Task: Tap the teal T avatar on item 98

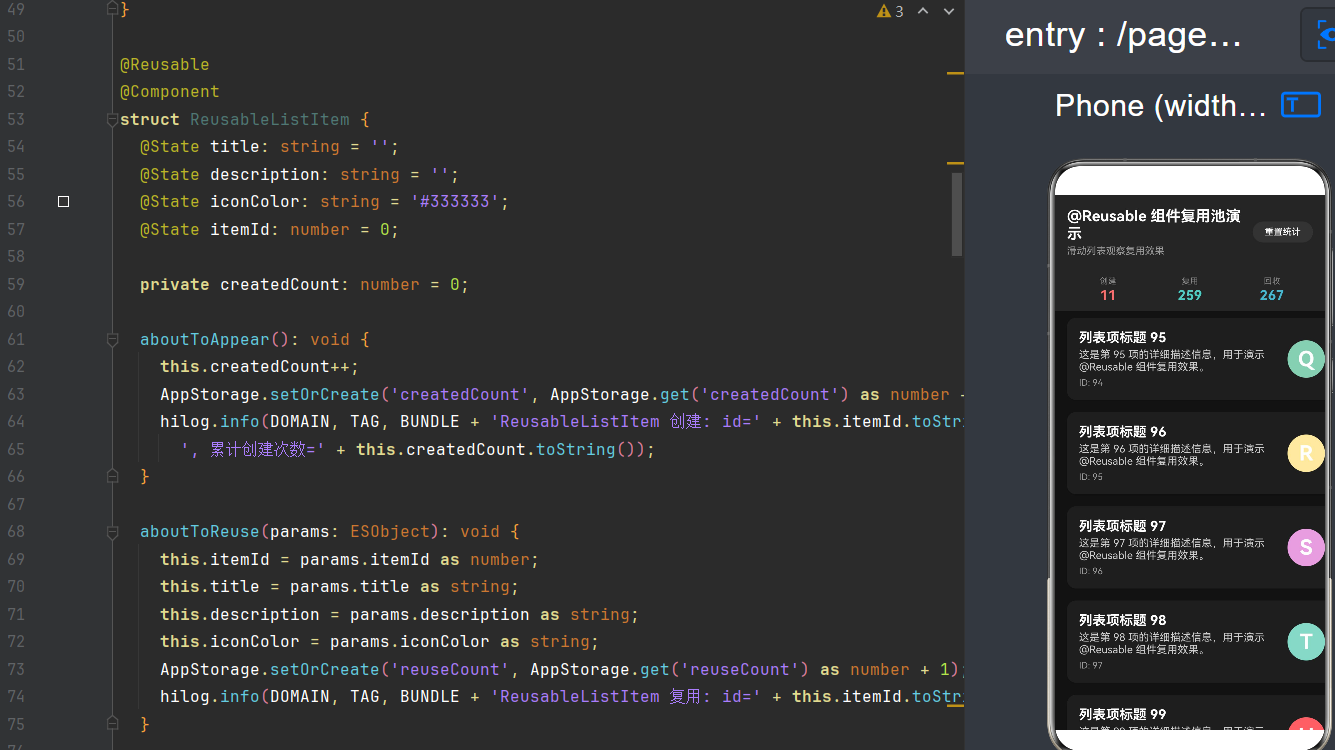Action: coord(1305,642)
